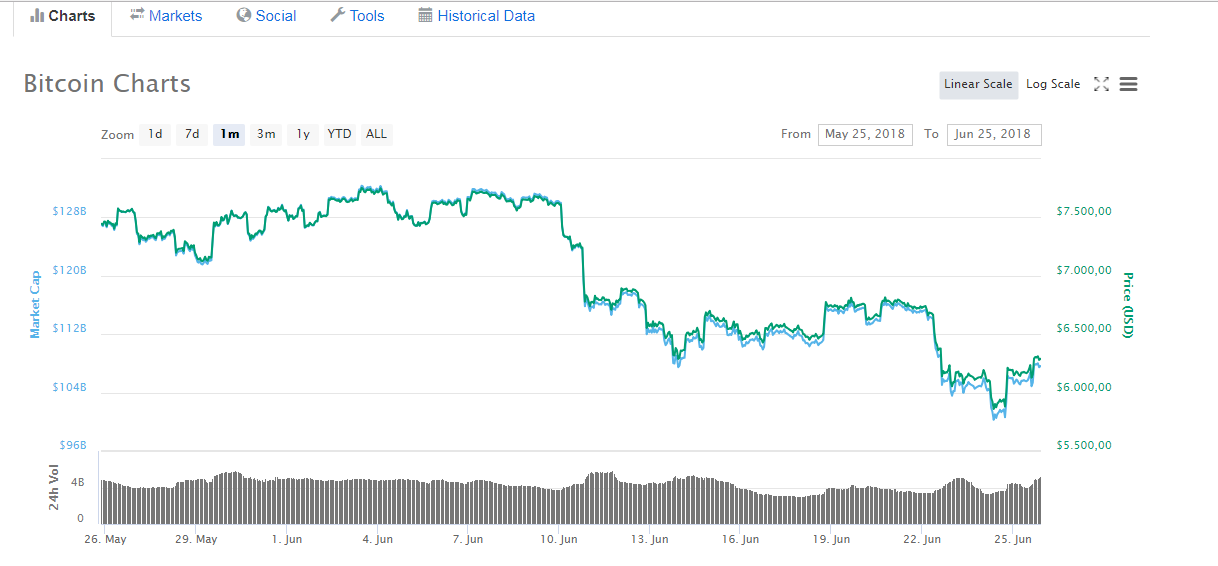The width and height of the screenshot is (1218, 566).
Task: Go to the Tools tab
Action: [x=357, y=17]
